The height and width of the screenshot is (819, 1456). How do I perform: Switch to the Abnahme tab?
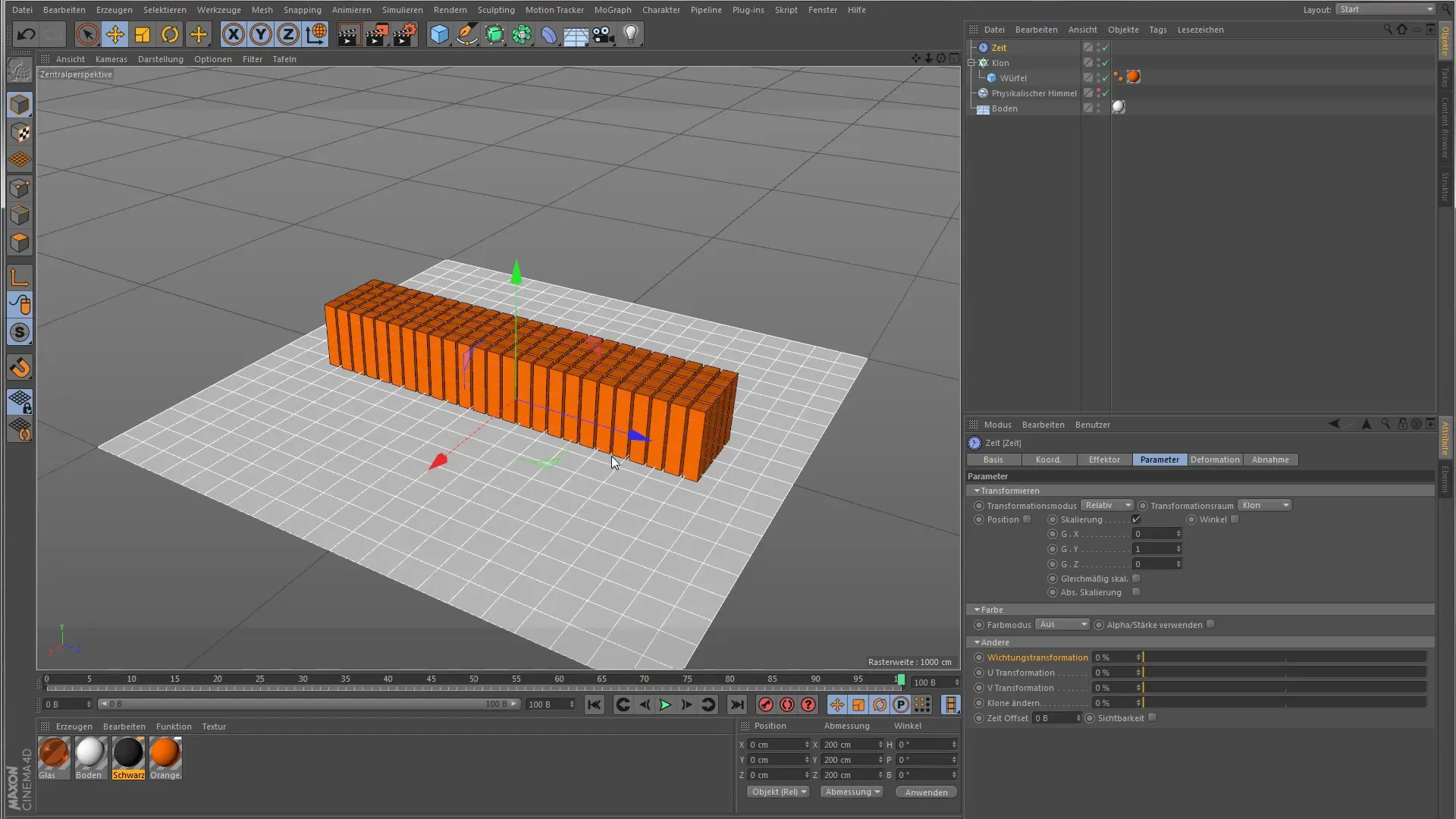[x=1270, y=460]
